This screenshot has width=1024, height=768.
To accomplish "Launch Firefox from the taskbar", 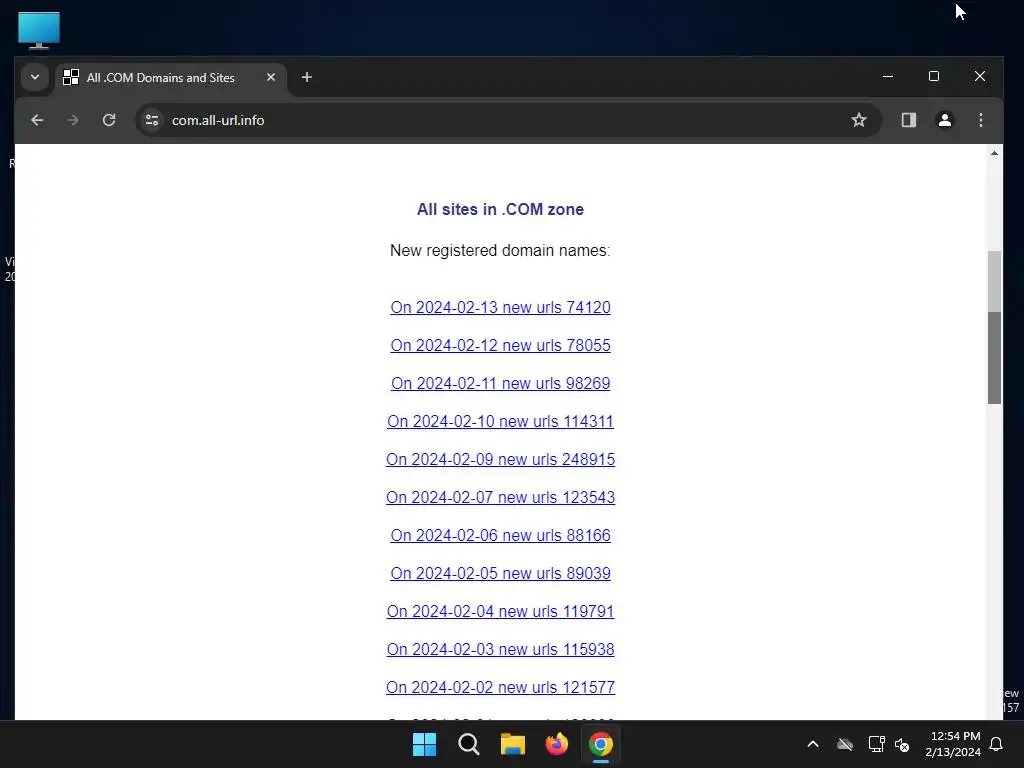I will point(556,744).
